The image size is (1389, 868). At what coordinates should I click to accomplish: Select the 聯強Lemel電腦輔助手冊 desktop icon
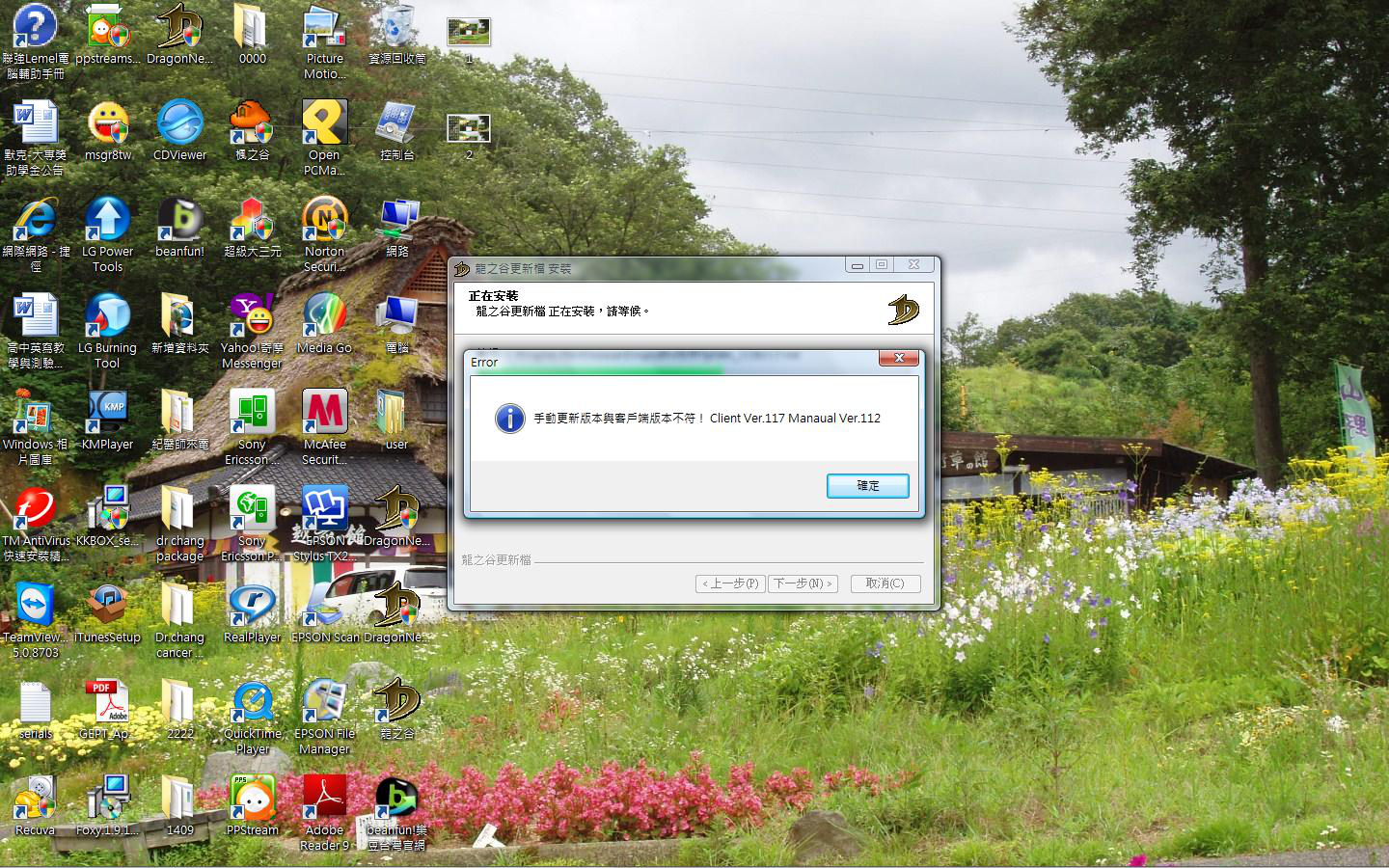coord(36,41)
